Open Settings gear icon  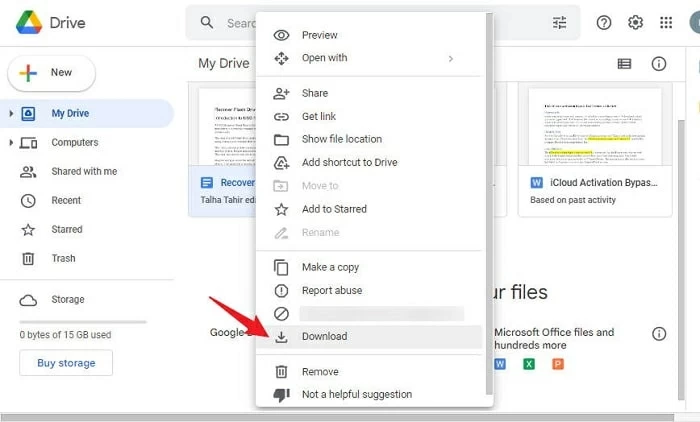[635, 23]
